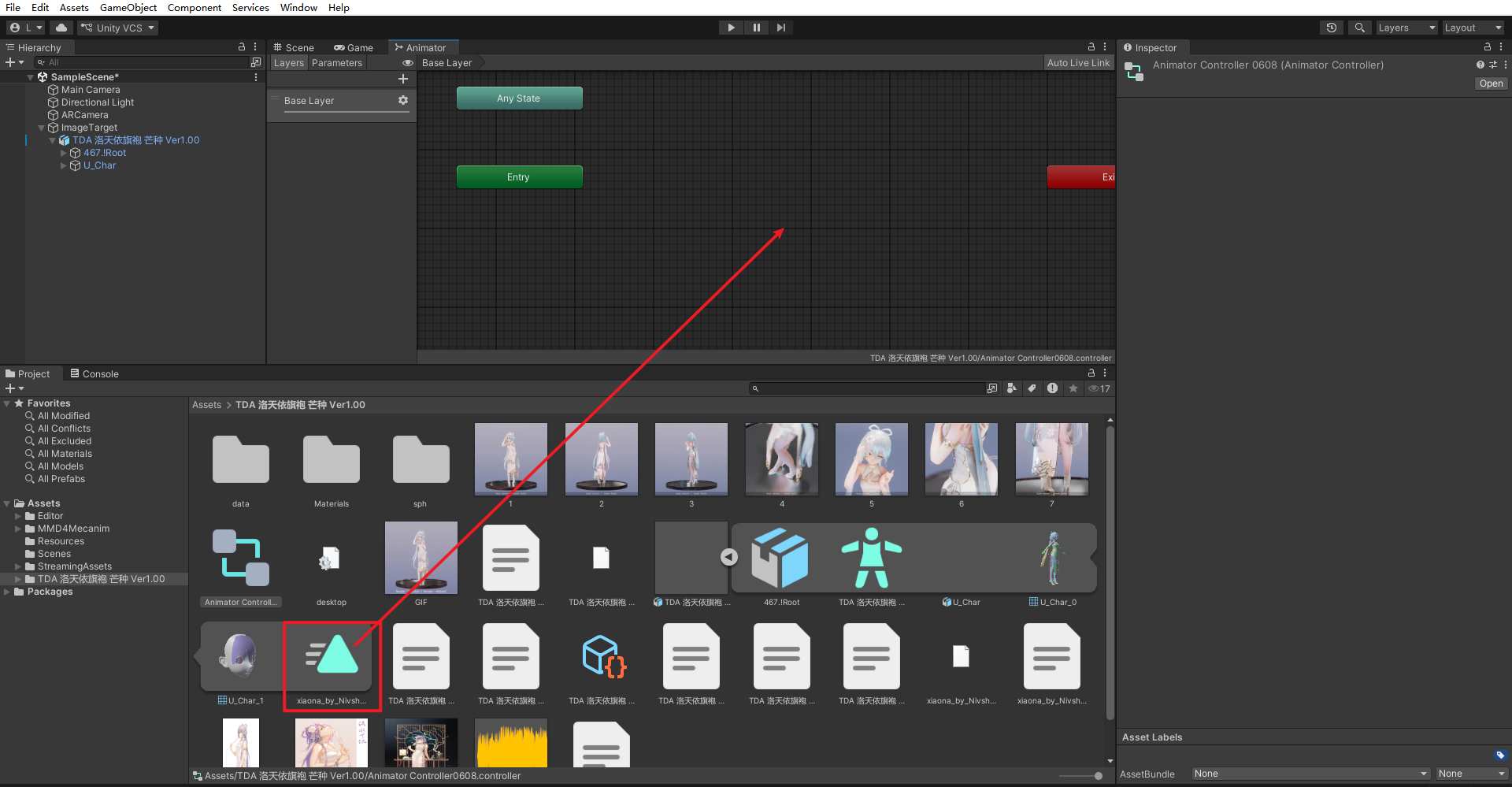Select the Animator Controller asset icon
The height and width of the screenshot is (787, 1512).
click(x=241, y=558)
